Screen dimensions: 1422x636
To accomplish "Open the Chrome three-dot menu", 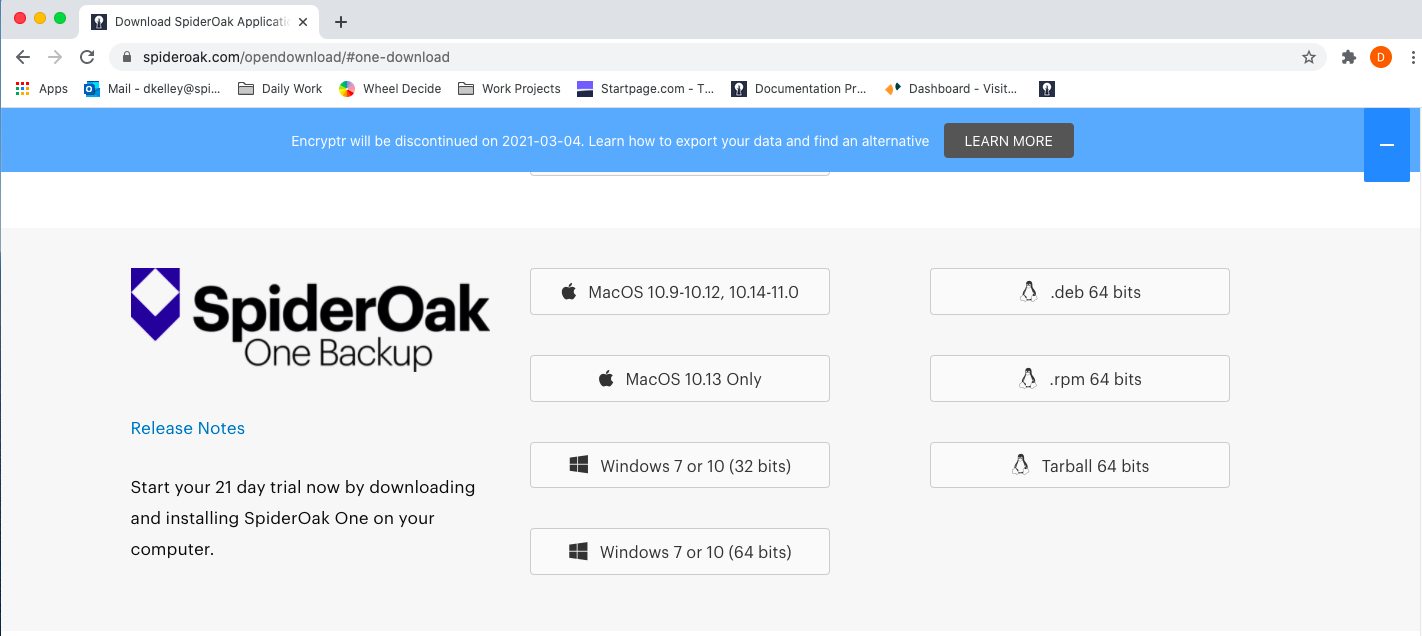I will coord(1412,57).
